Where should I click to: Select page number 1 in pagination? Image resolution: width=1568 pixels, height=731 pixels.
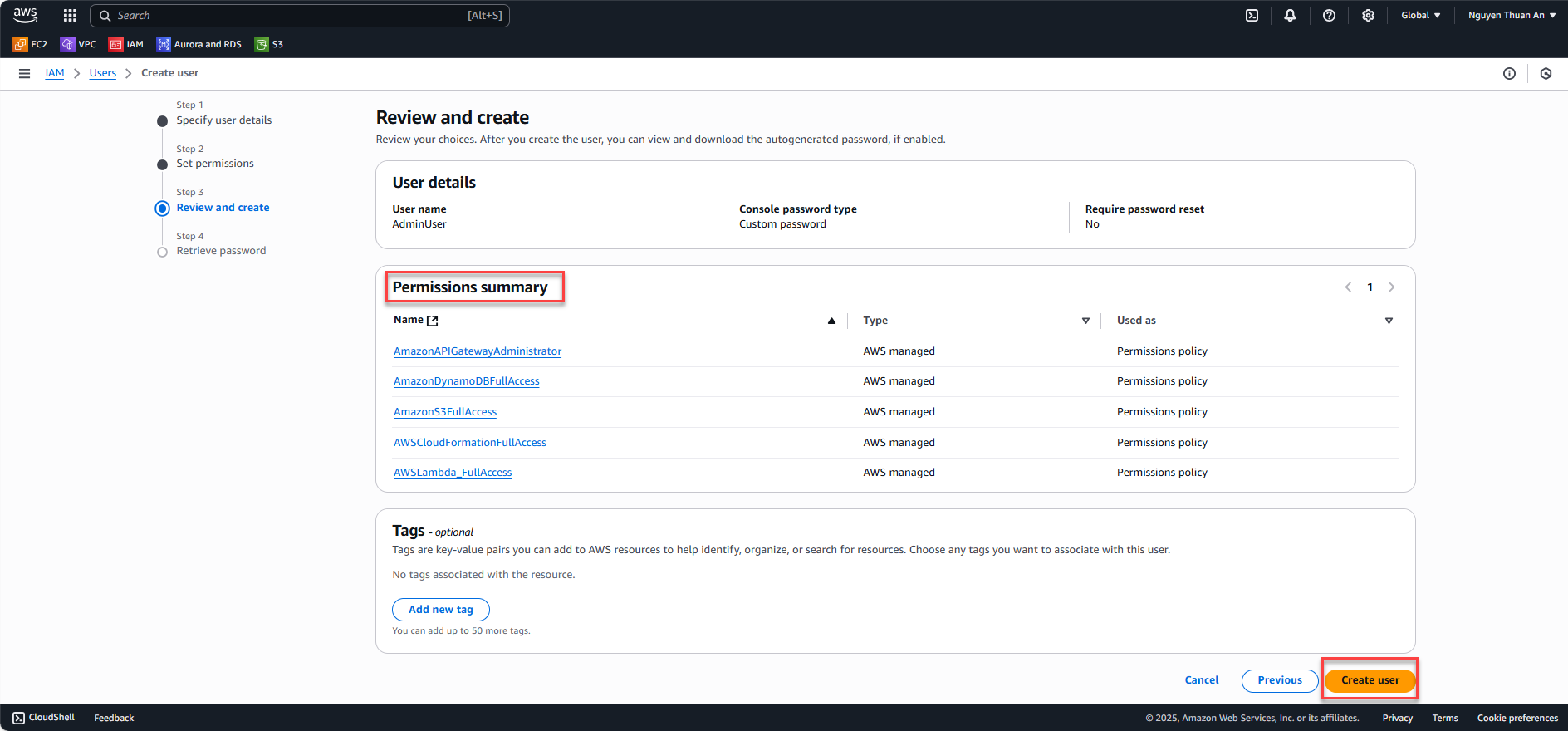[1370, 287]
